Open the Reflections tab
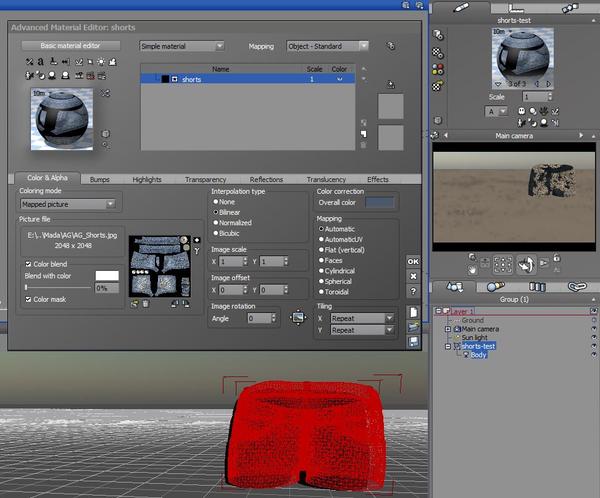Image resolution: width=600 pixels, height=498 pixels. click(x=266, y=179)
